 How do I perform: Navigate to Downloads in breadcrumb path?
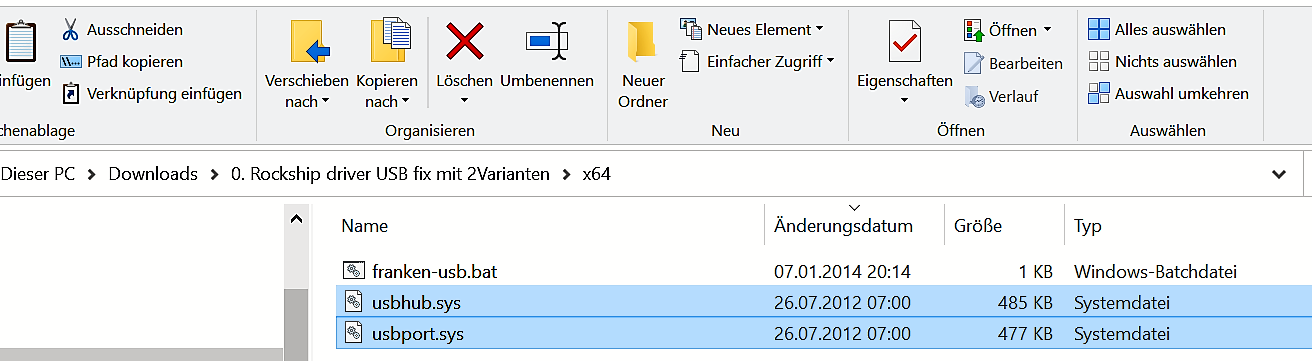(153, 174)
